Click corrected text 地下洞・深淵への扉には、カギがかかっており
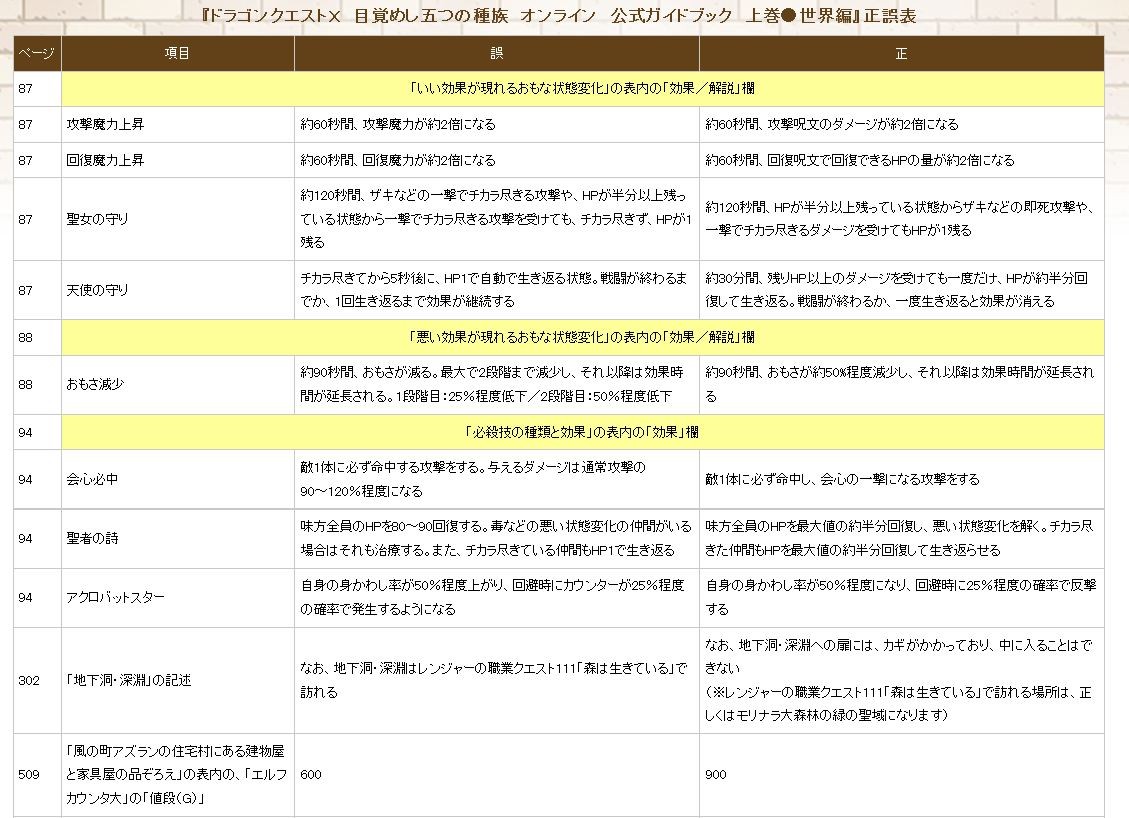1129x818 pixels. [x=901, y=680]
